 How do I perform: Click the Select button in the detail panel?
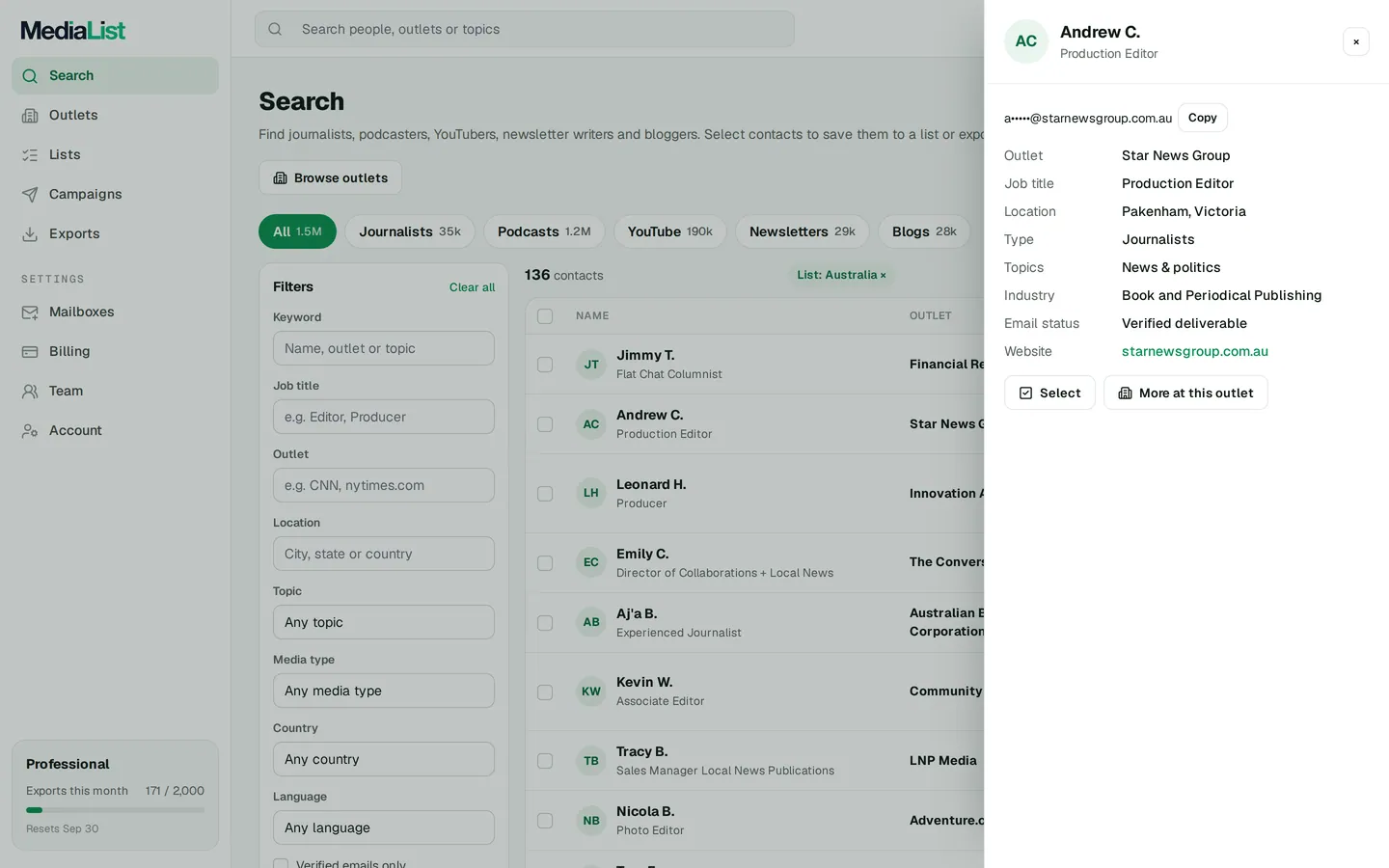coord(1049,393)
